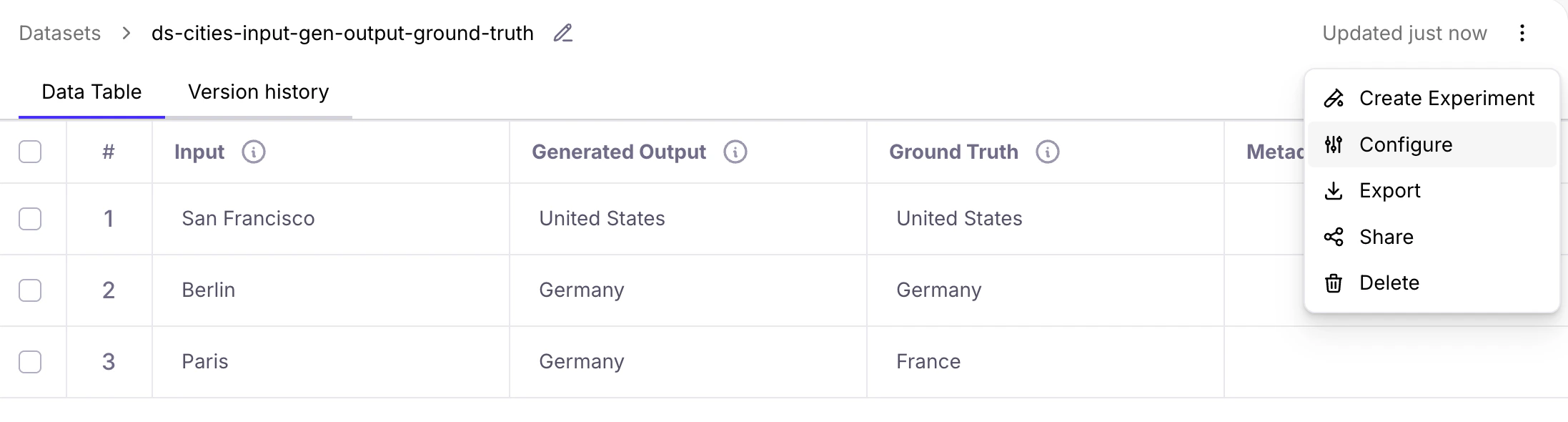
Task: Click the Ground Truth info icon
Action: click(x=1046, y=152)
